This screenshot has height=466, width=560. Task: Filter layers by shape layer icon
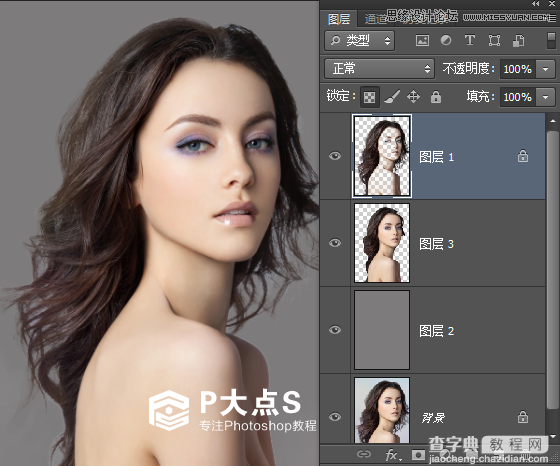[x=494, y=40]
